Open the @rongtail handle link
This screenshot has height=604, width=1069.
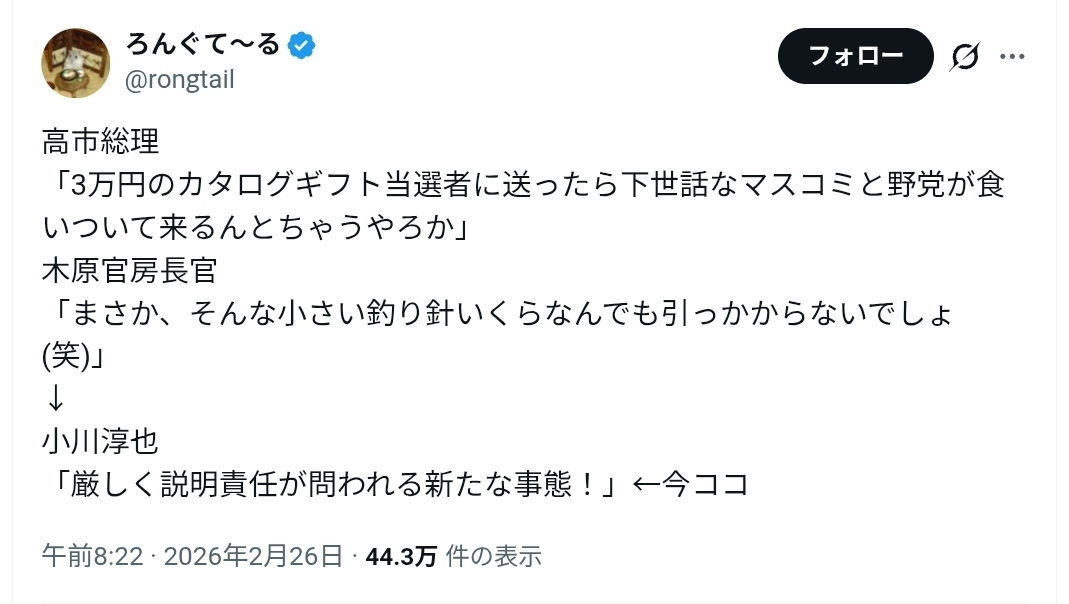pos(179,80)
